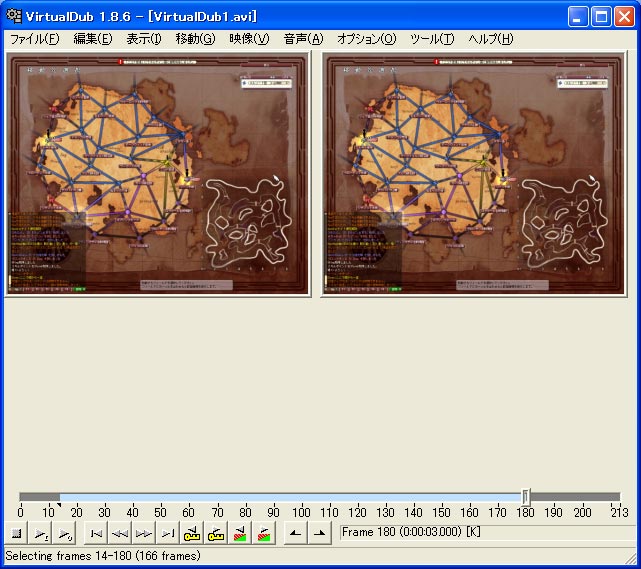Maximize the VirtualDub window
Image resolution: width=641 pixels, height=569 pixels.
601,17
